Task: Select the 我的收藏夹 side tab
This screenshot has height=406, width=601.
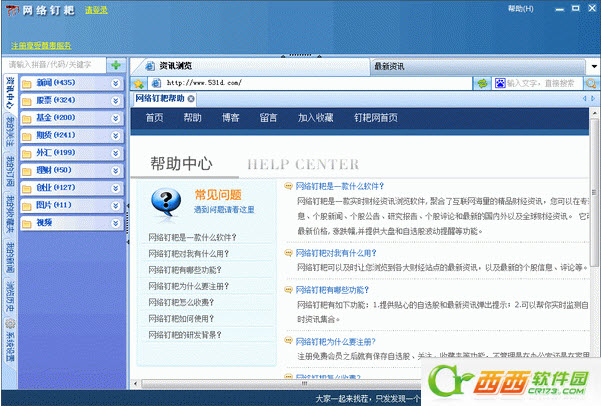Action: [x=10, y=213]
